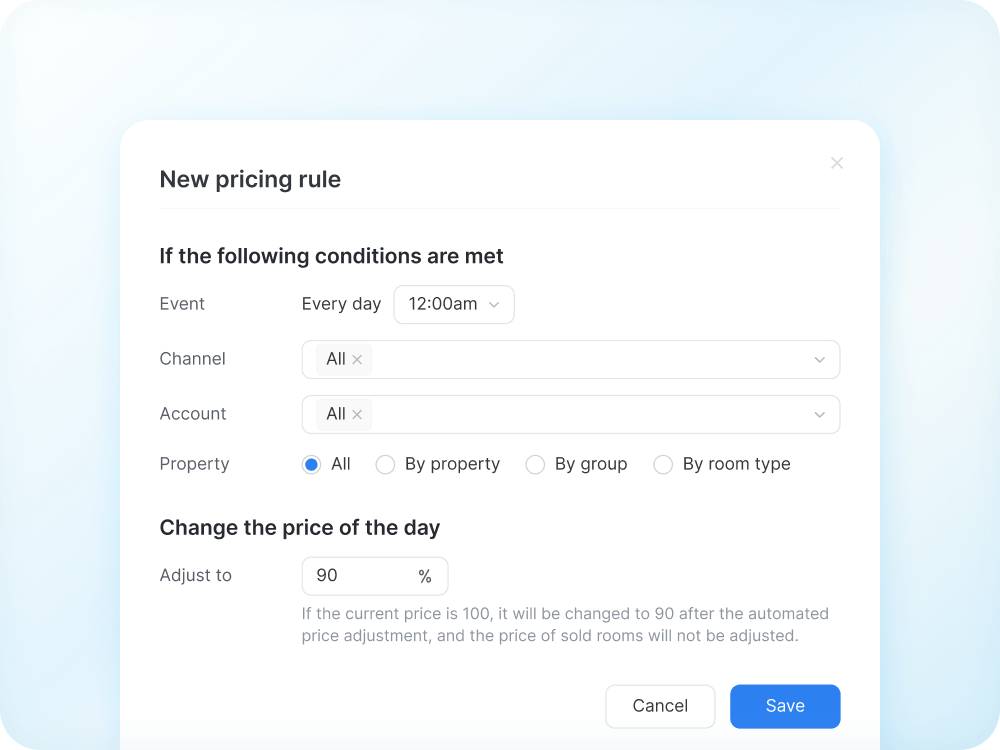Select the All property radio button

click(311, 464)
